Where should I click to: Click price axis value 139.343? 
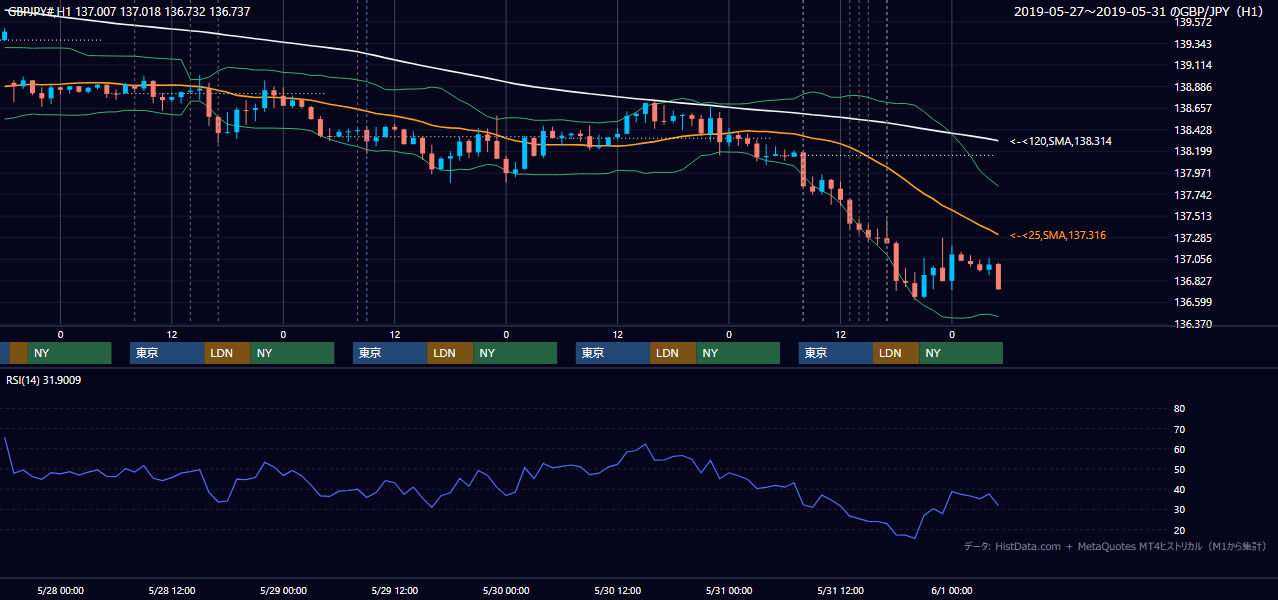[x=1193, y=44]
